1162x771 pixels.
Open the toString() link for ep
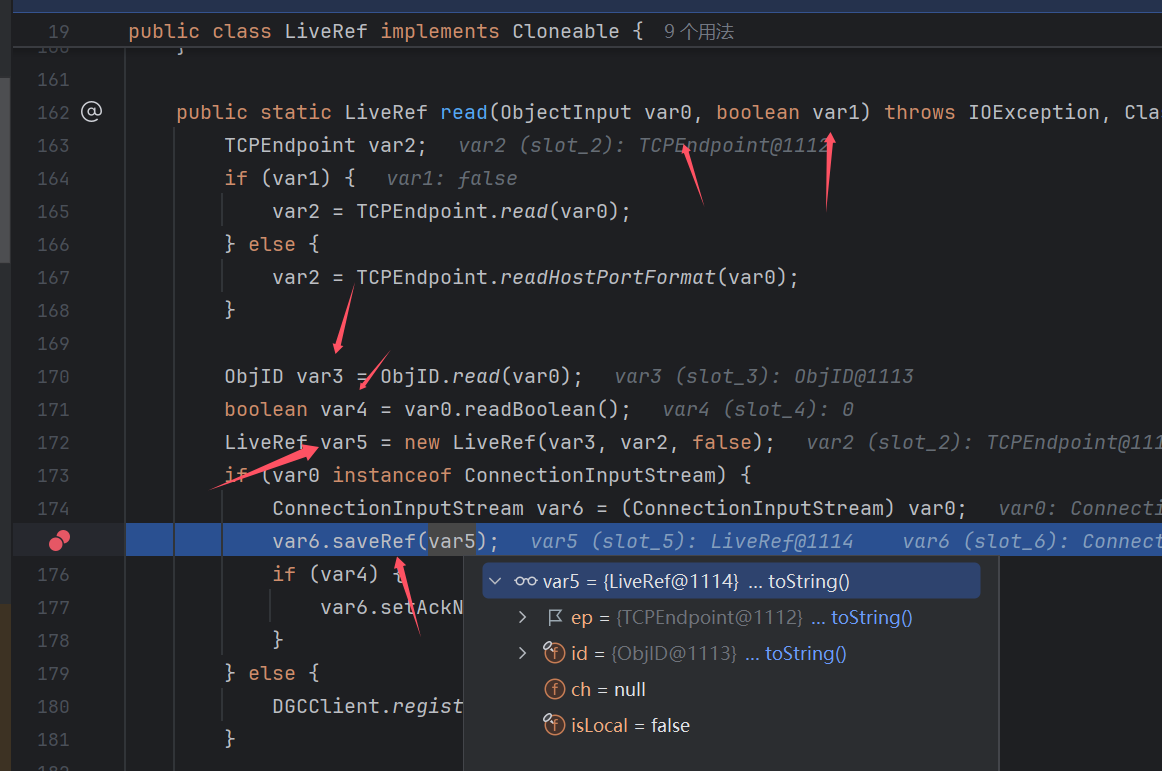872,618
